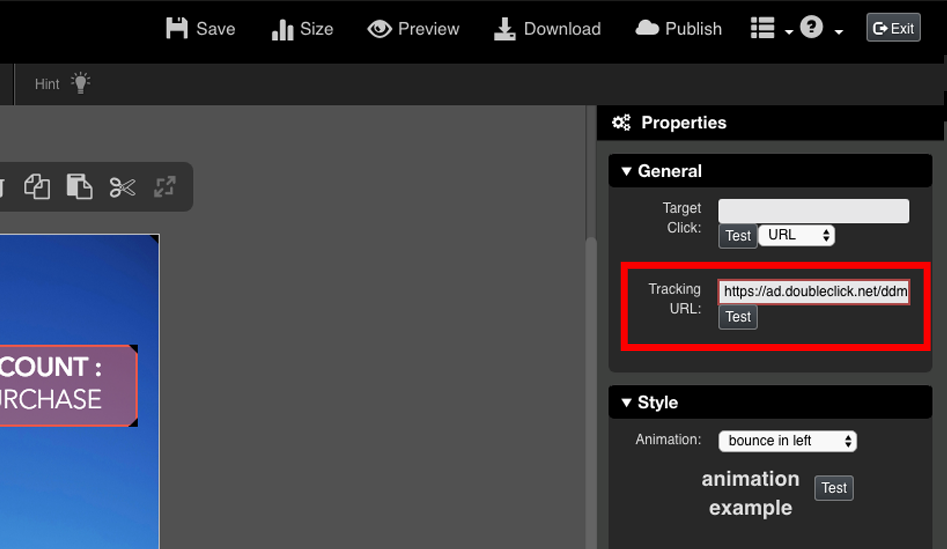Click Test button beside animation example

[834, 488]
